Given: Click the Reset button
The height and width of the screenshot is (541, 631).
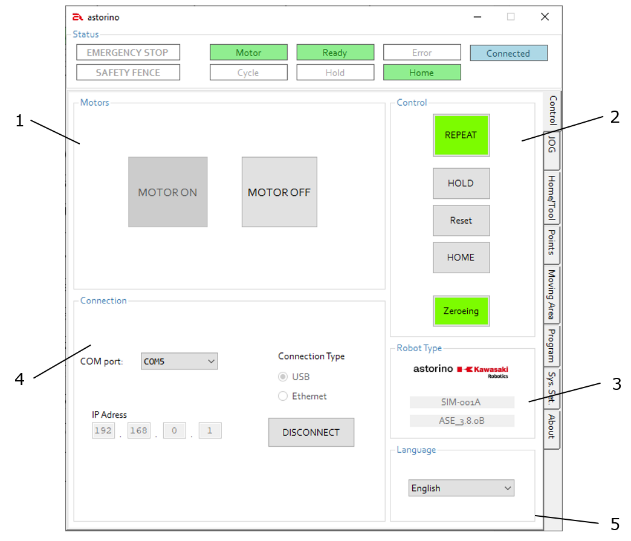Looking at the screenshot, I should (461, 221).
